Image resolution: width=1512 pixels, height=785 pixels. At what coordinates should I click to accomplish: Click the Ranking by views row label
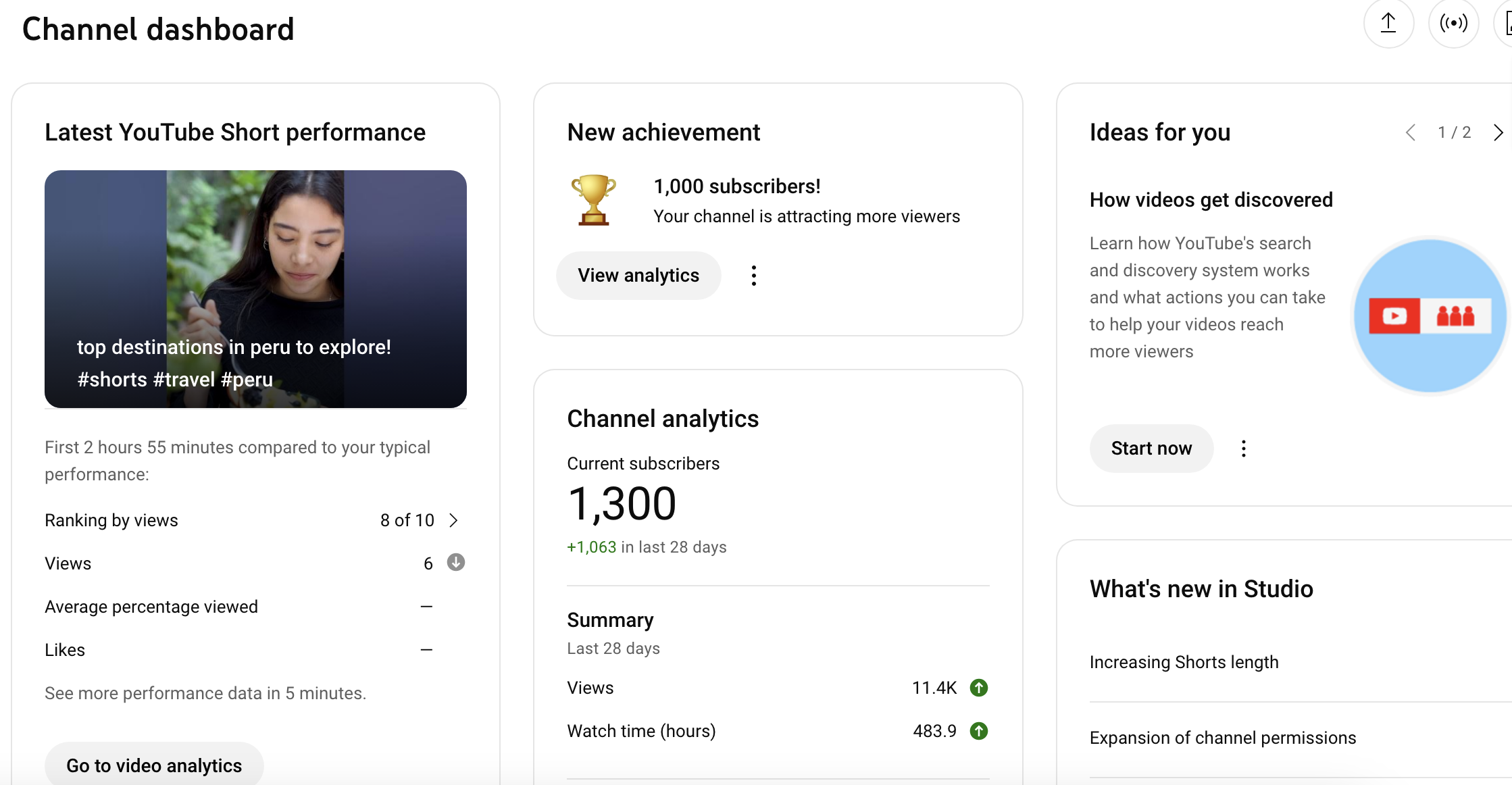(111, 520)
